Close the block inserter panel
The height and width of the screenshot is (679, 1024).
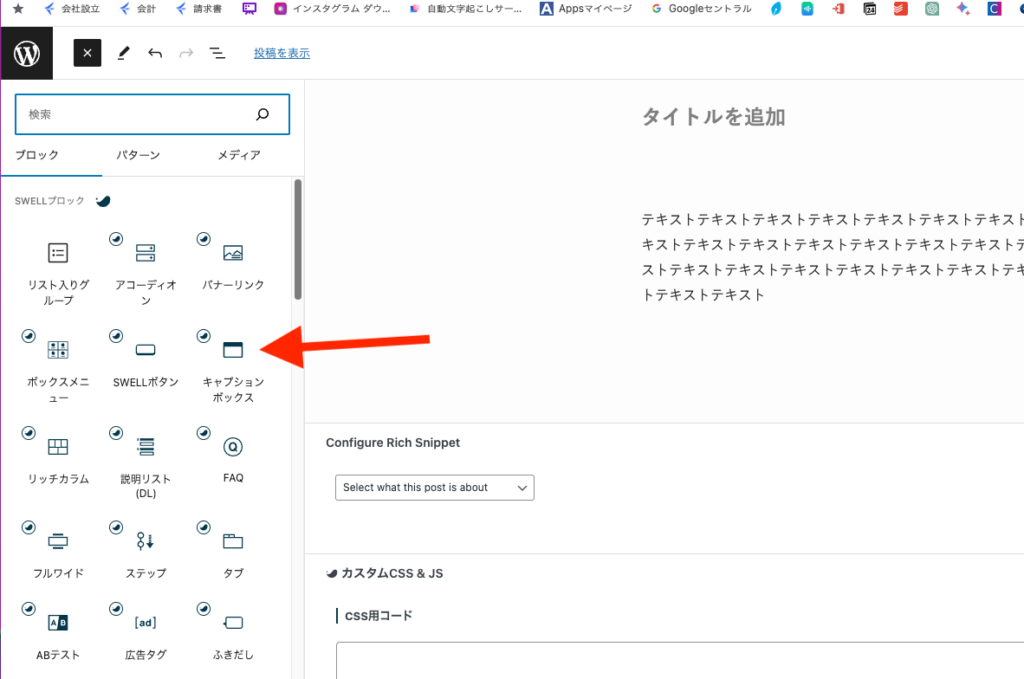click(x=87, y=53)
